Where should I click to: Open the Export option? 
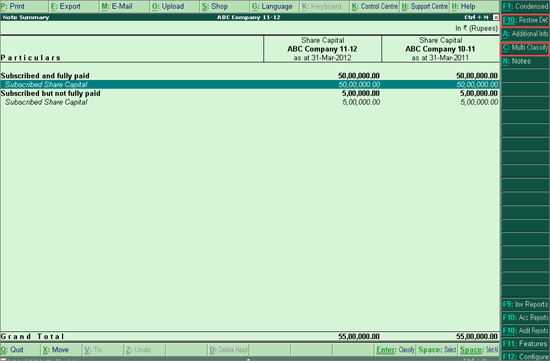pyautogui.click(x=74, y=6)
